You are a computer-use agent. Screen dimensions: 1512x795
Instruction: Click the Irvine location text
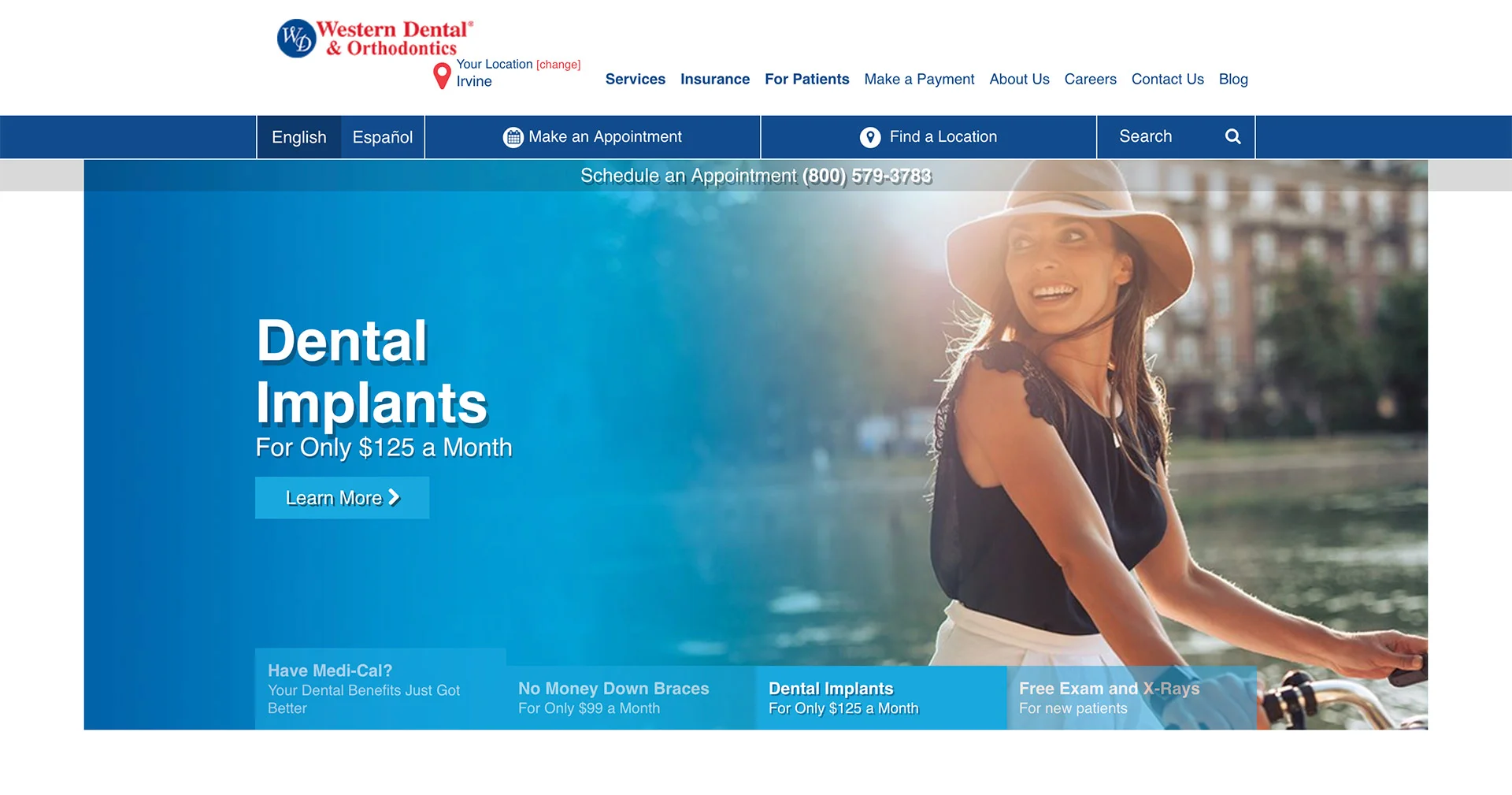point(474,81)
